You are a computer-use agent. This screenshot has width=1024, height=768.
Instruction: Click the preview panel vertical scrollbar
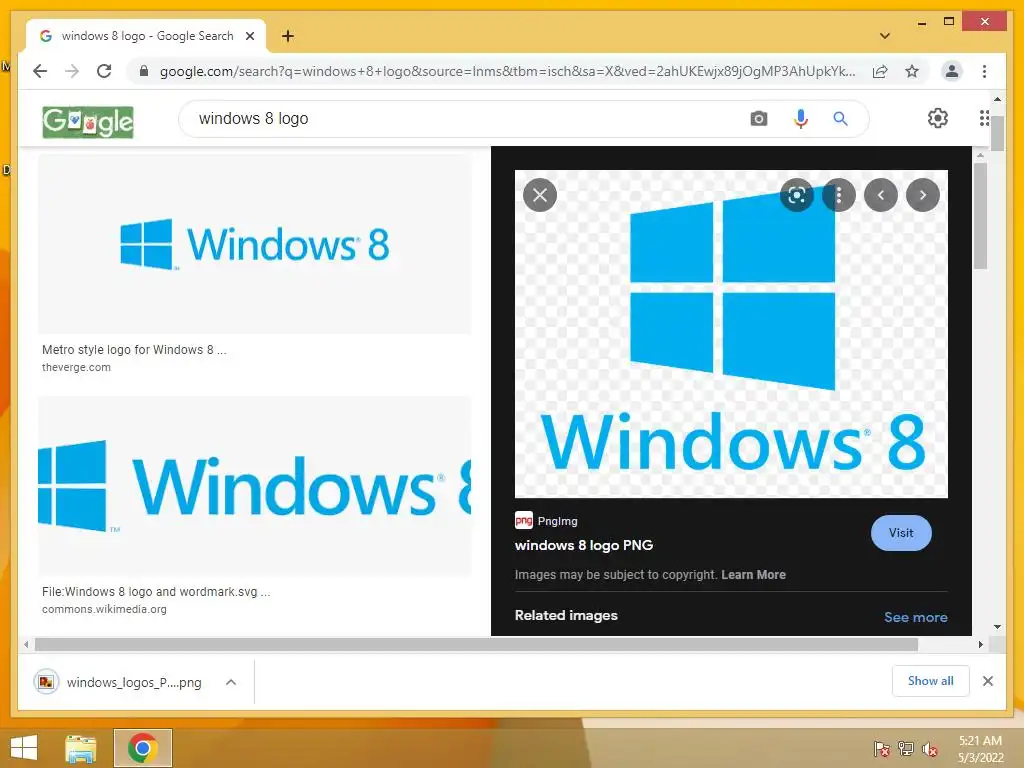tap(980, 216)
